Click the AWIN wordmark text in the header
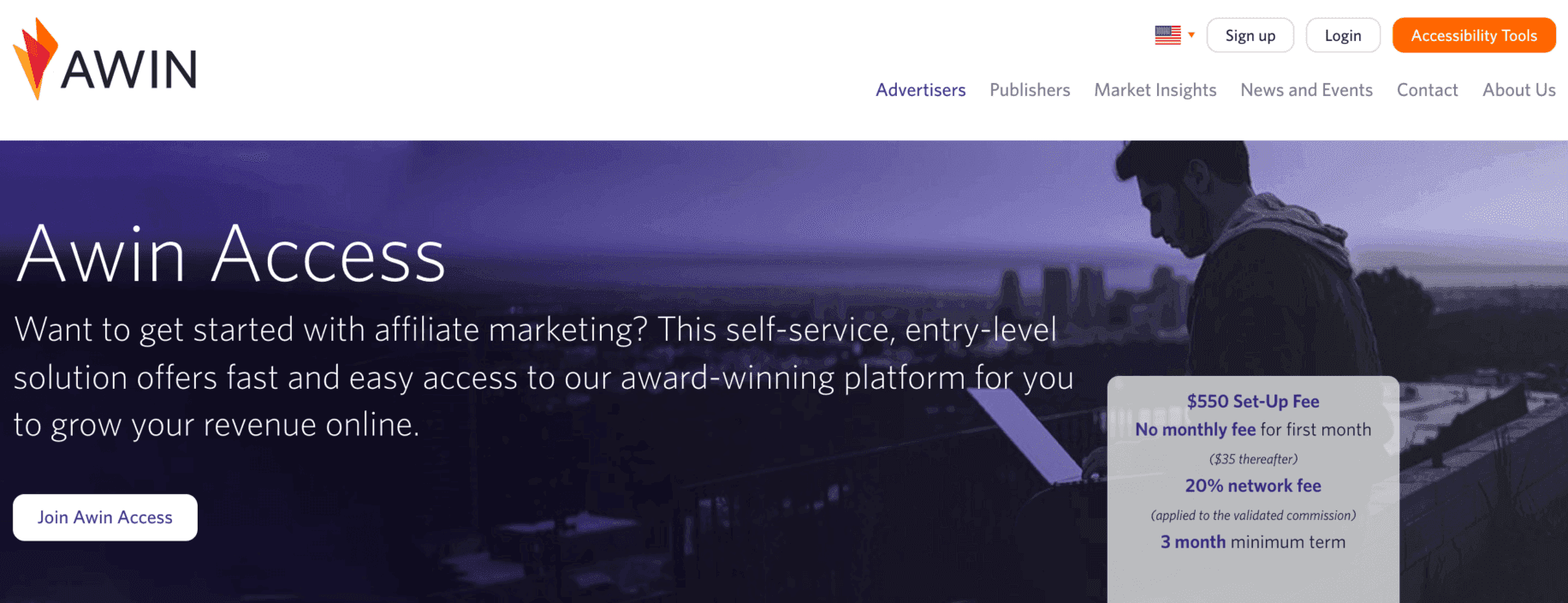This screenshot has height=603, width=1568. (129, 70)
